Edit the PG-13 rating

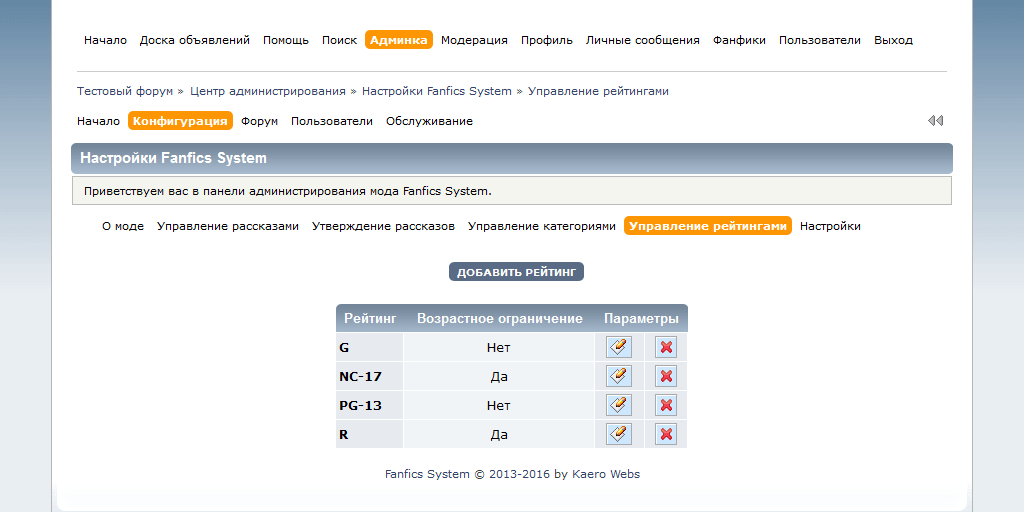coord(619,405)
